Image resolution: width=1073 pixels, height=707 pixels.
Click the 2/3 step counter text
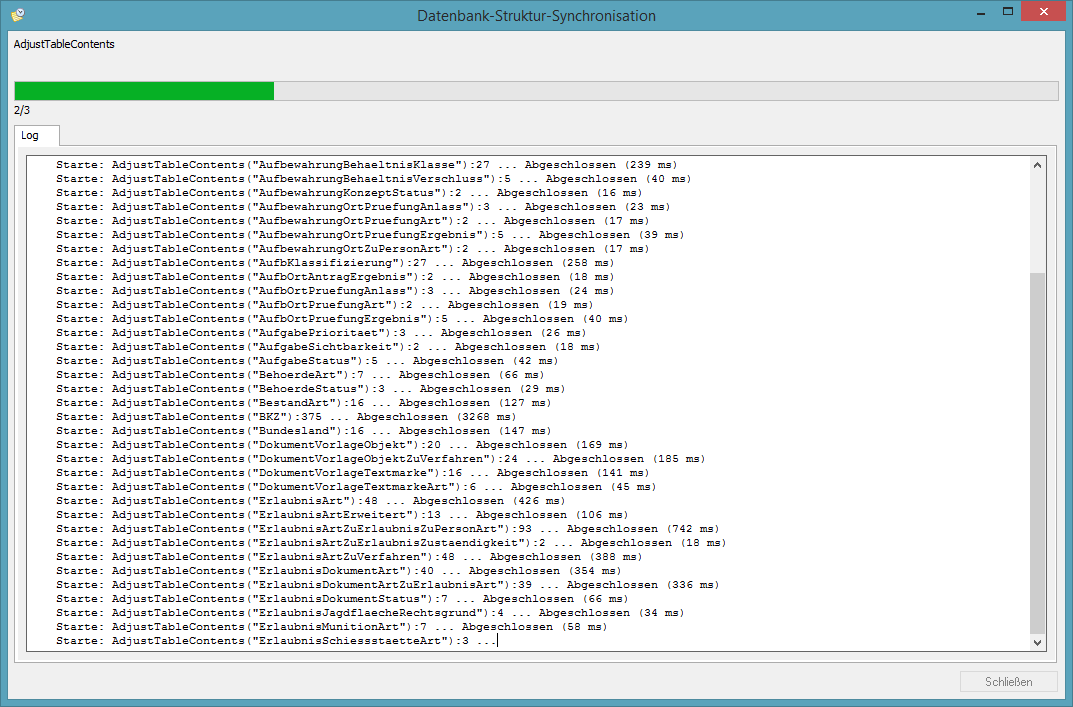coord(22,110)
